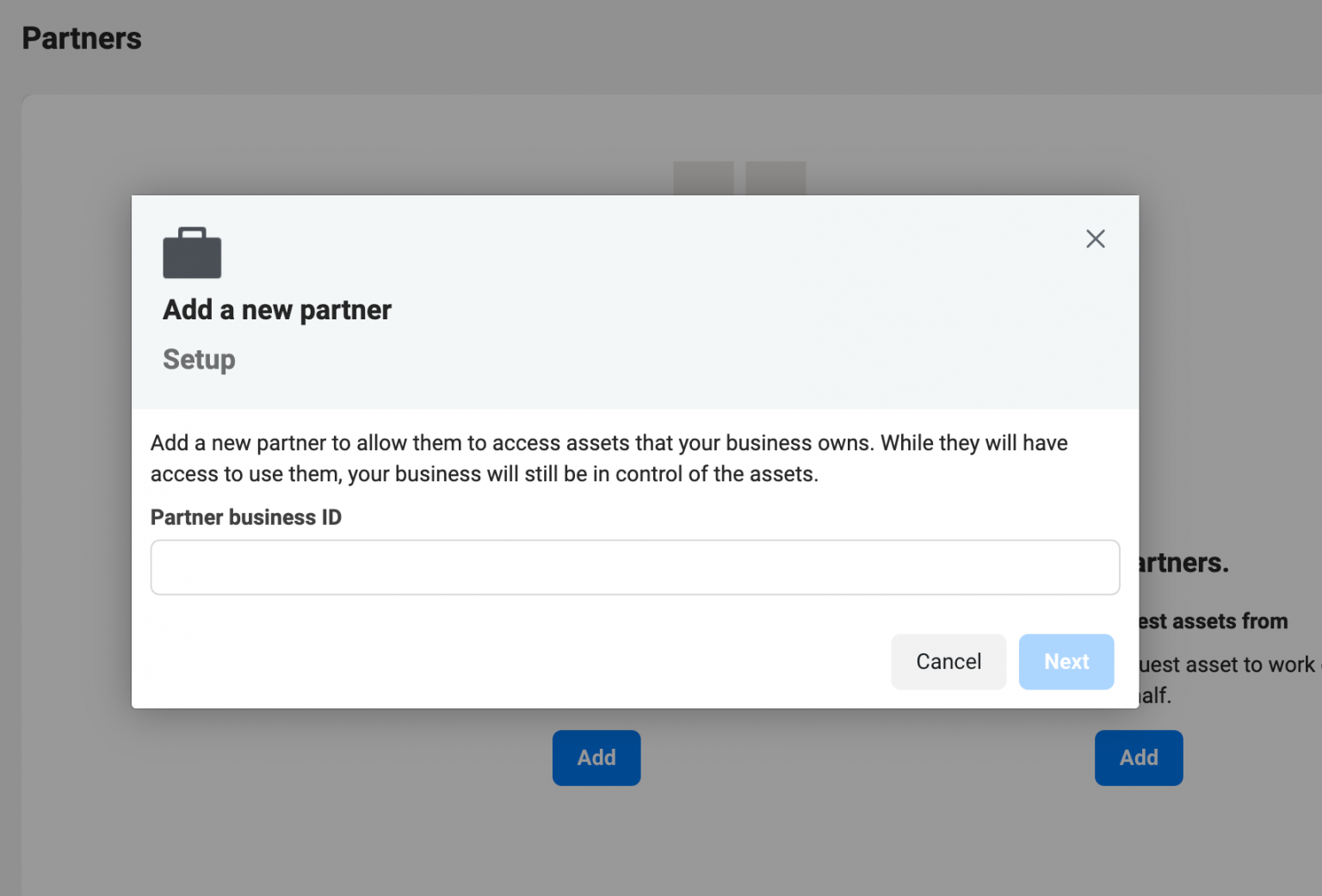Click the suitcase glyph above the dialog title
The width and height of the screenshot is (1322, 896).
tap(191, 252)
